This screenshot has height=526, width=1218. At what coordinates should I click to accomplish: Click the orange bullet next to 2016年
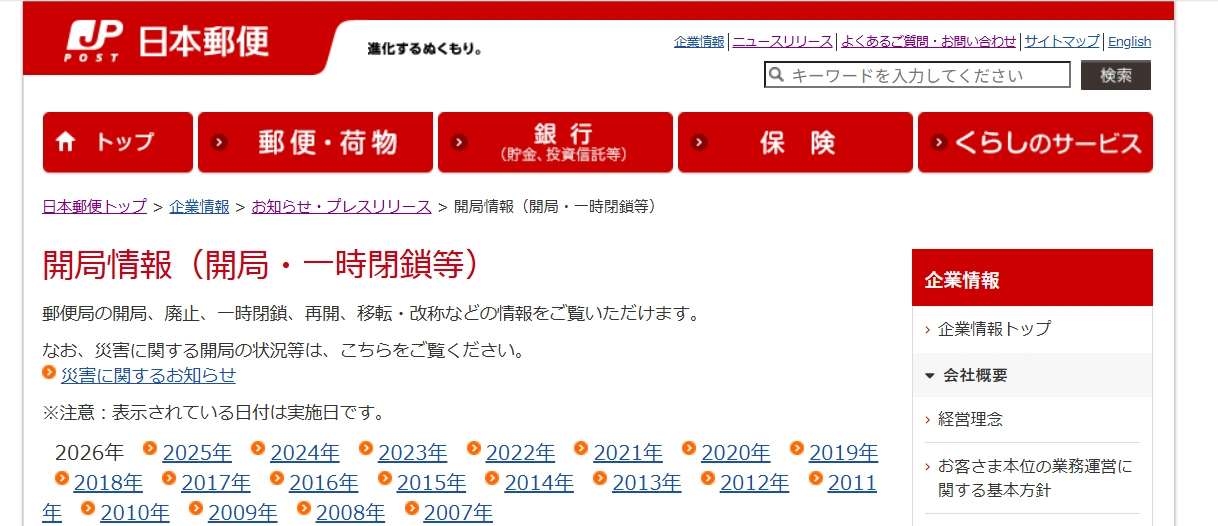[x=277, y=478]
